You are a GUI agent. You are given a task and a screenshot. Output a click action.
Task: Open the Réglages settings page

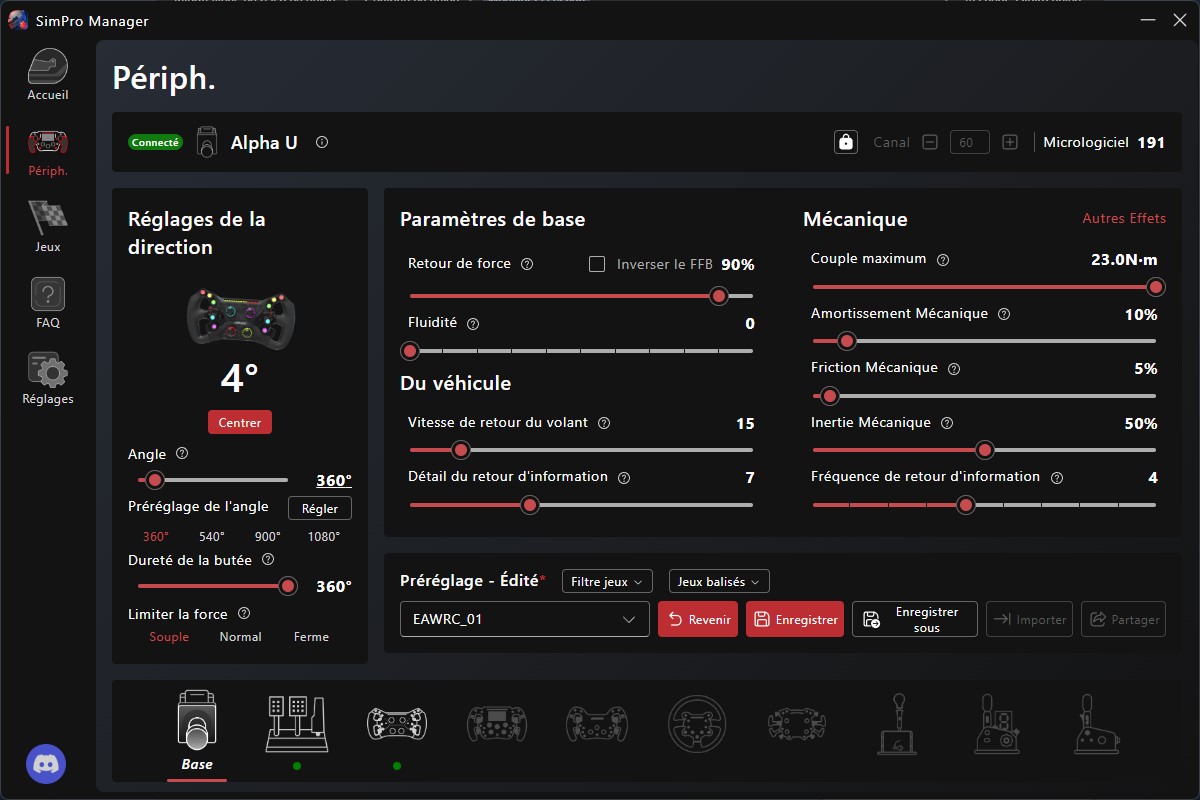(x=48, y=379)
